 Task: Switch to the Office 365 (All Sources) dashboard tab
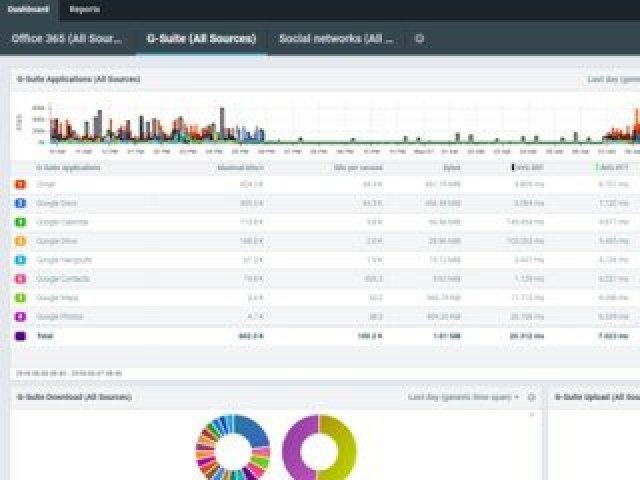tap(67, 39)
